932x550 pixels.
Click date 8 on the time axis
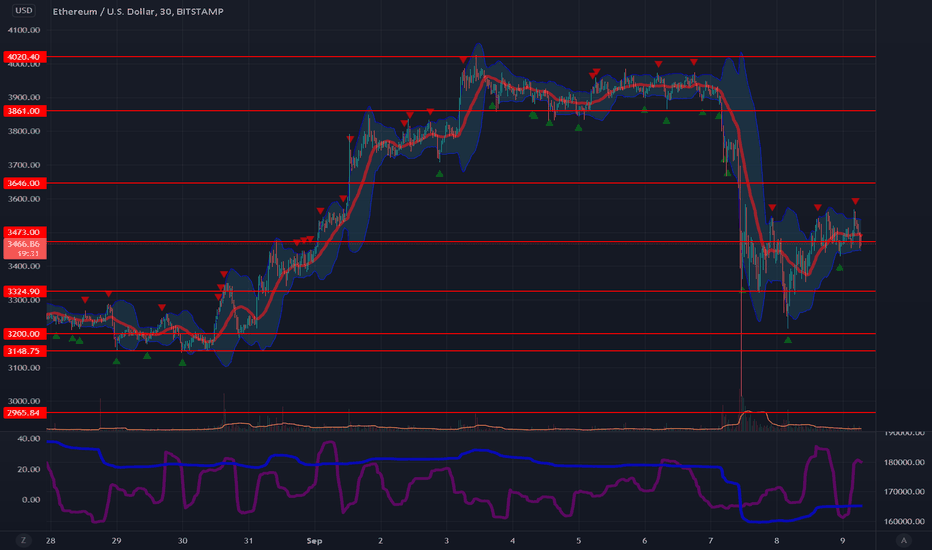point(776,540)
